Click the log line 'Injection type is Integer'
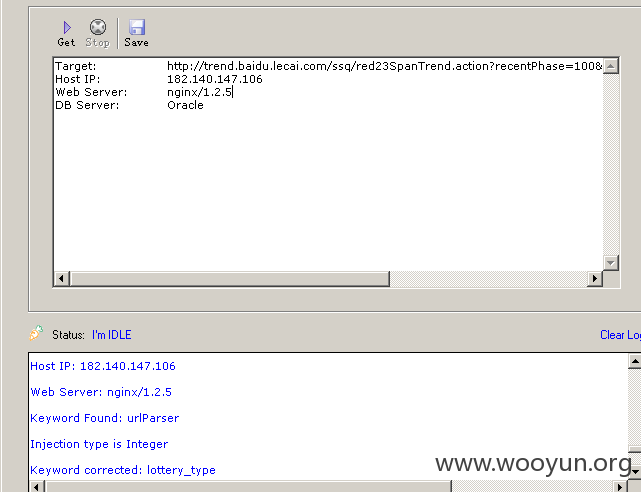Image resolution: width=641 pixels, height=492 pixels. (x=99, y=444)
